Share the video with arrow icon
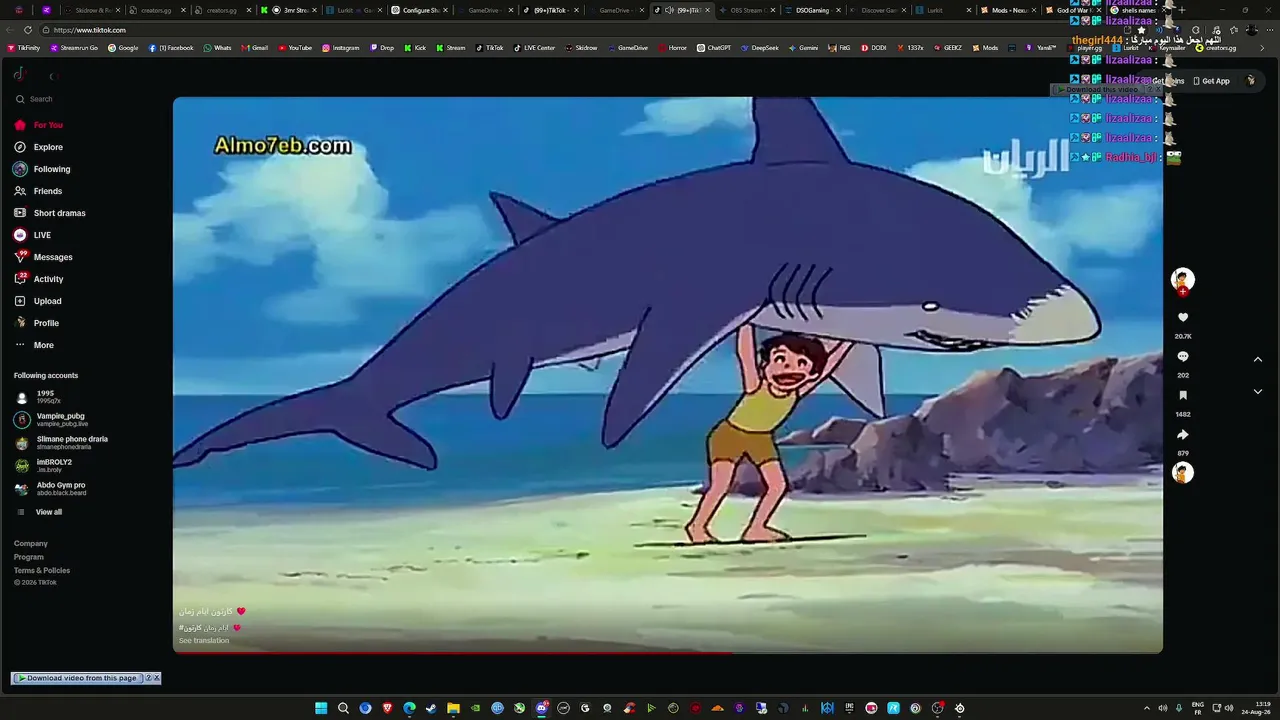This screenshot has height=720, width=1280. [1183, 435]
